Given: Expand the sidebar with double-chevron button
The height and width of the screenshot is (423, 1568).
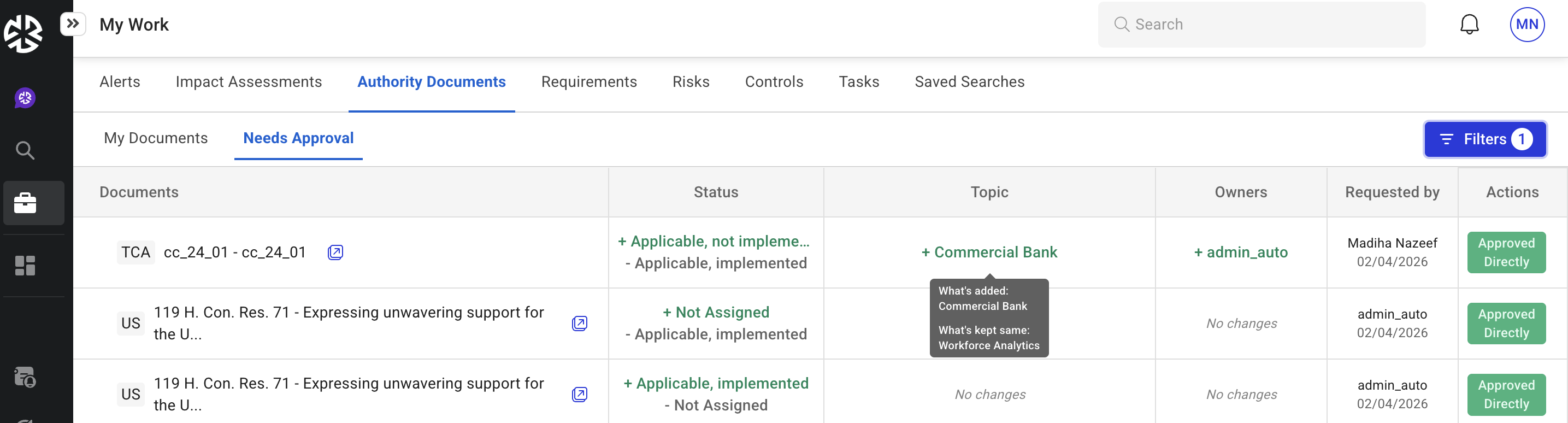Looking at the screenshot, I should pos(73,25).
